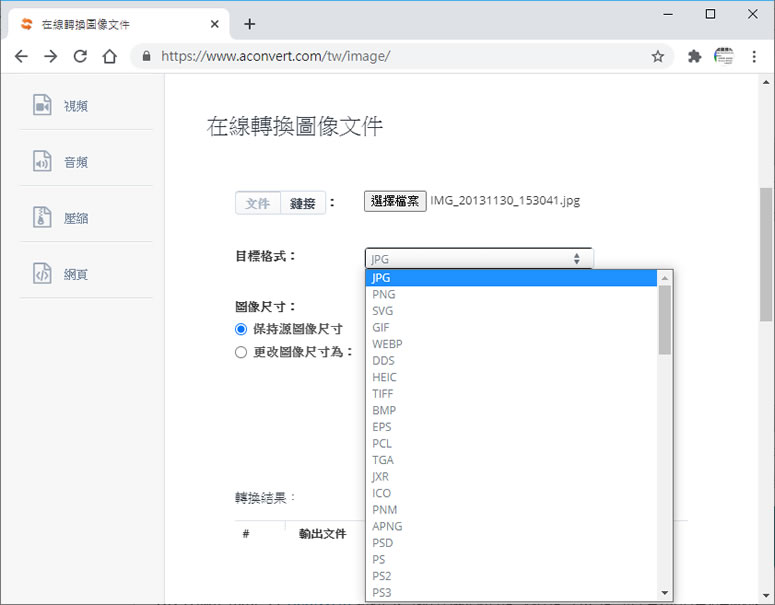
Task: Bookmark this page with the star icon
Action: point(657,57)
